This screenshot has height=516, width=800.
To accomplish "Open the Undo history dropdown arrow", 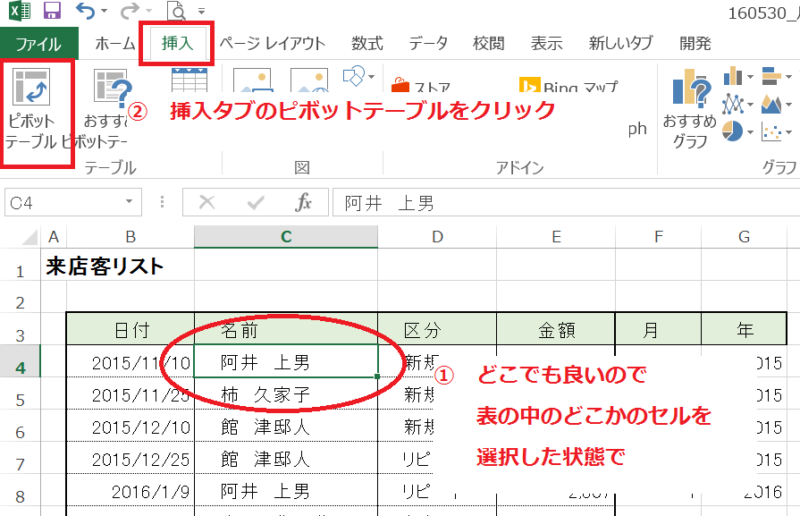I will click(x=104, y=11).
